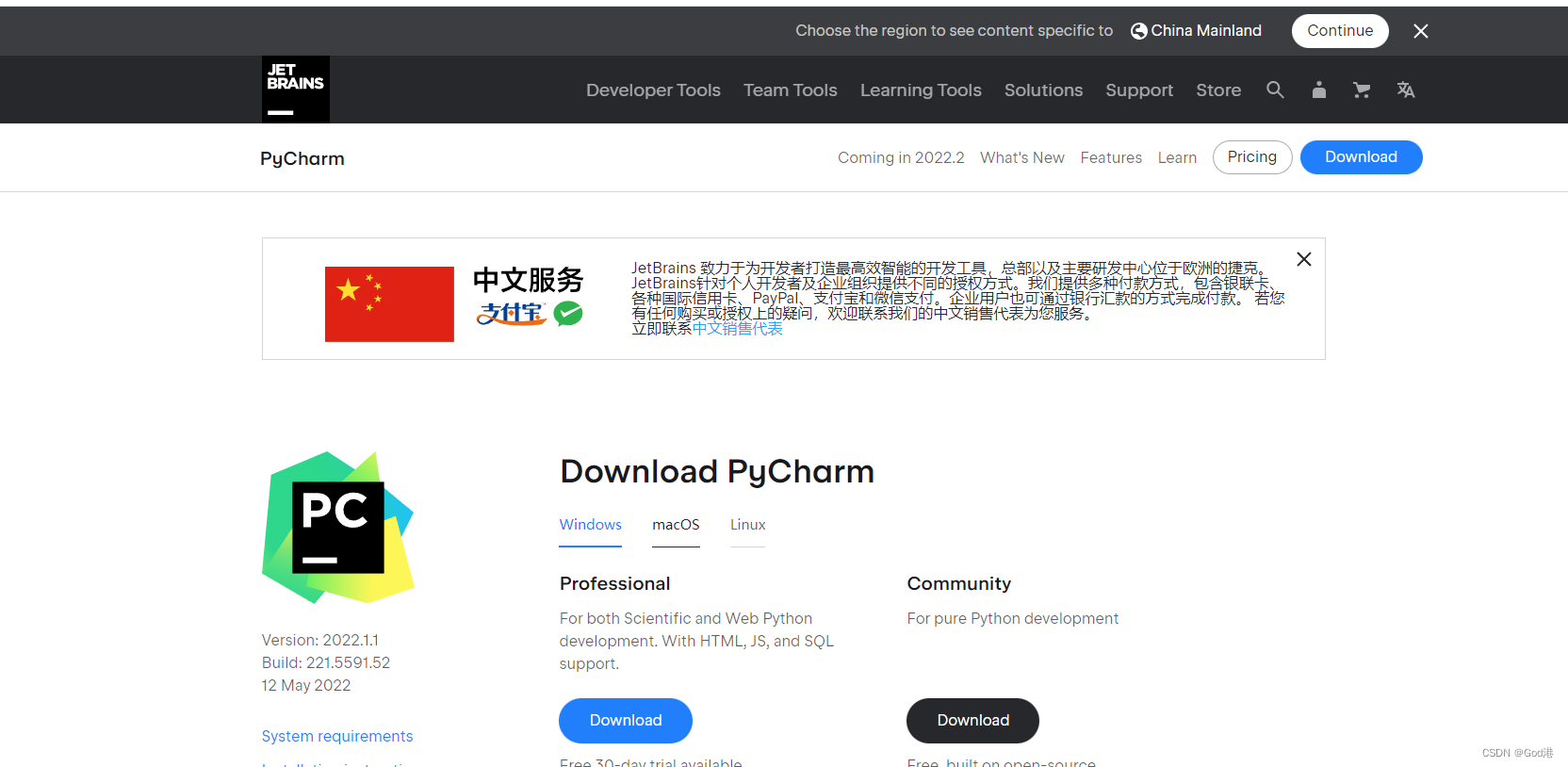Click the Version: 2022.1.1 text
Image resolution: width=1568 pixels, height=767 pixels.
coord(320,640)
